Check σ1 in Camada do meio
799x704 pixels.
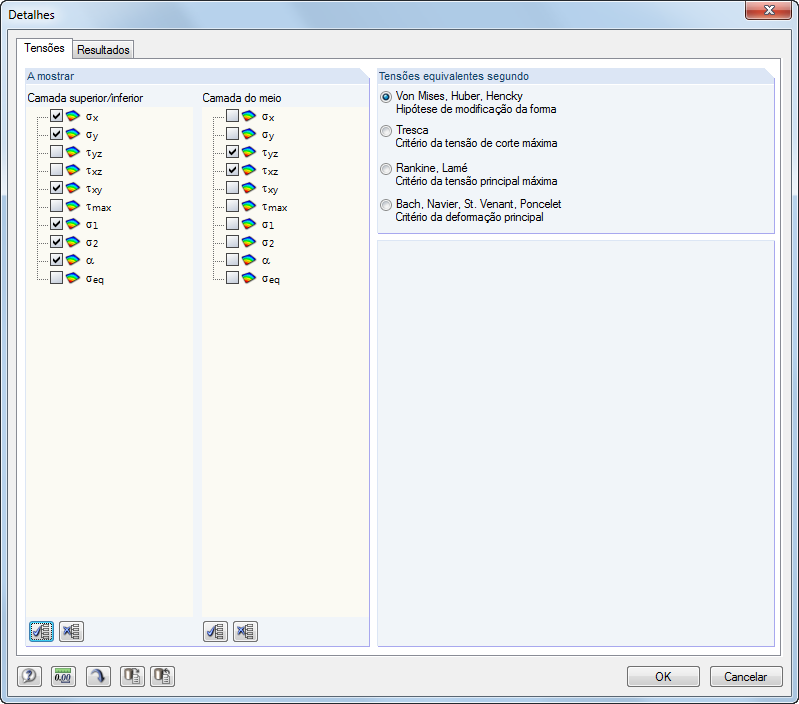[232, 224]
